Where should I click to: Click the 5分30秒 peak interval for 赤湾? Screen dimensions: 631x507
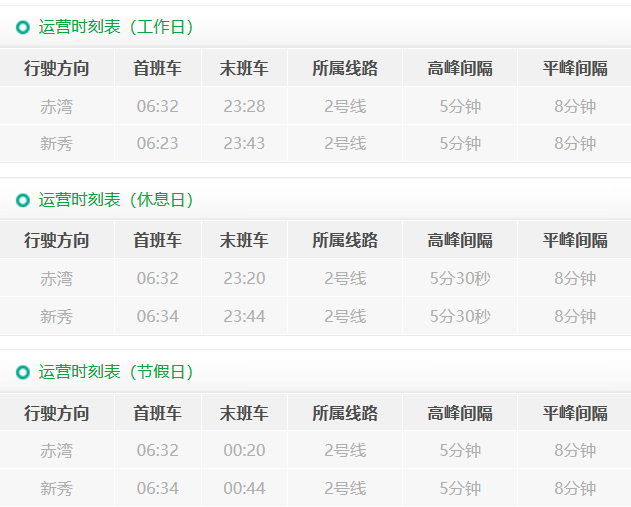coord(460,278)
